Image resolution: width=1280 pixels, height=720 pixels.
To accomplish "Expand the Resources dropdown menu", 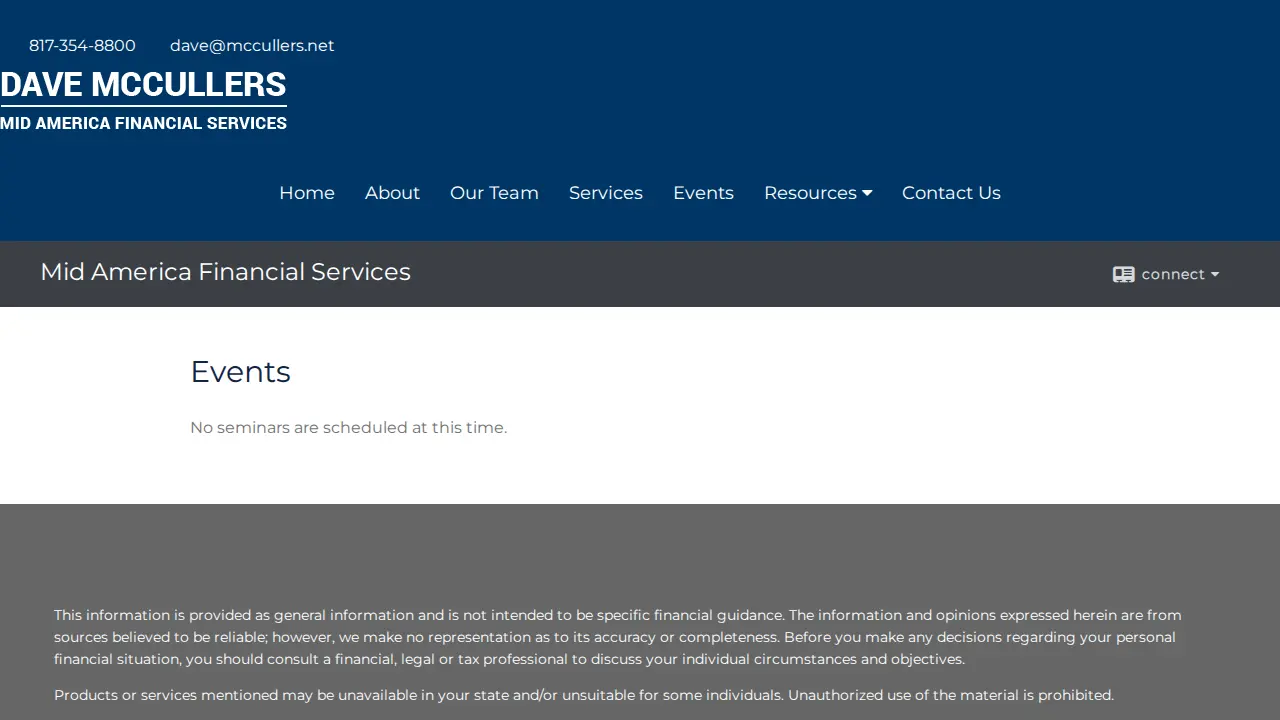I will [x=818, y=193].
